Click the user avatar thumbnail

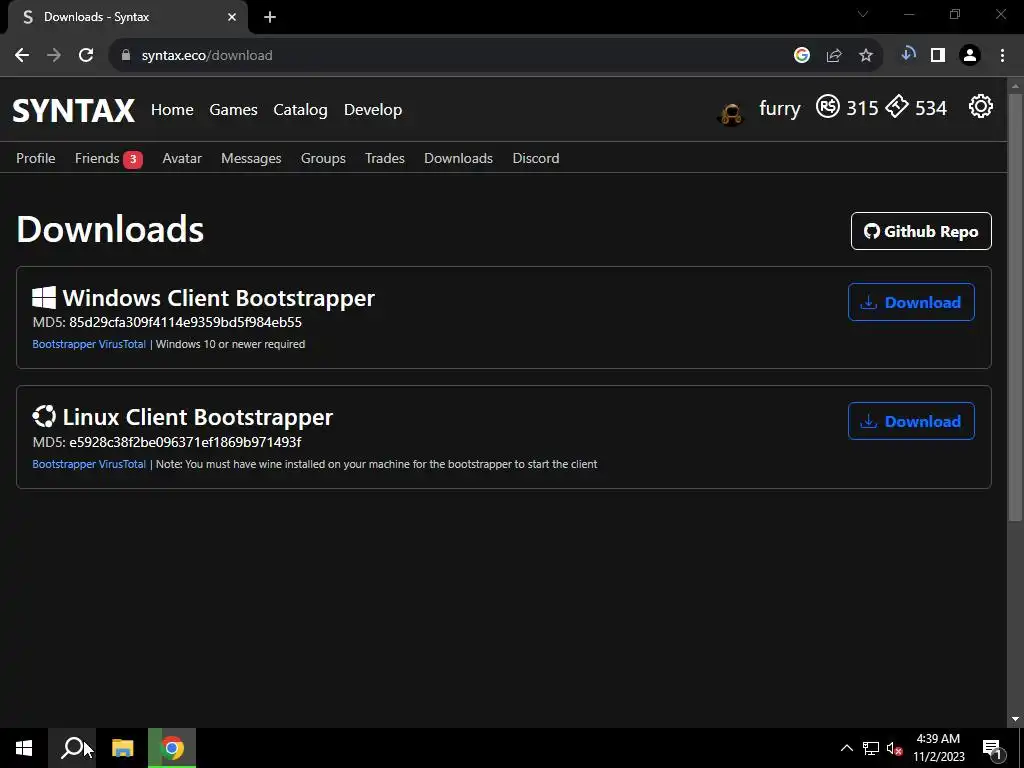(731, 113)
